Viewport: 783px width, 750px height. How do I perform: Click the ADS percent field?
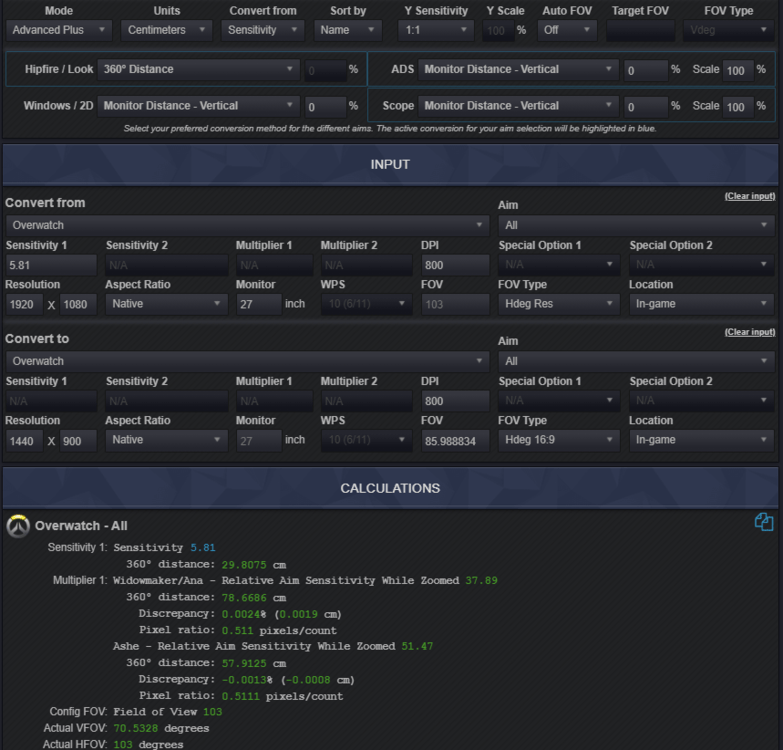pos(646,70)
